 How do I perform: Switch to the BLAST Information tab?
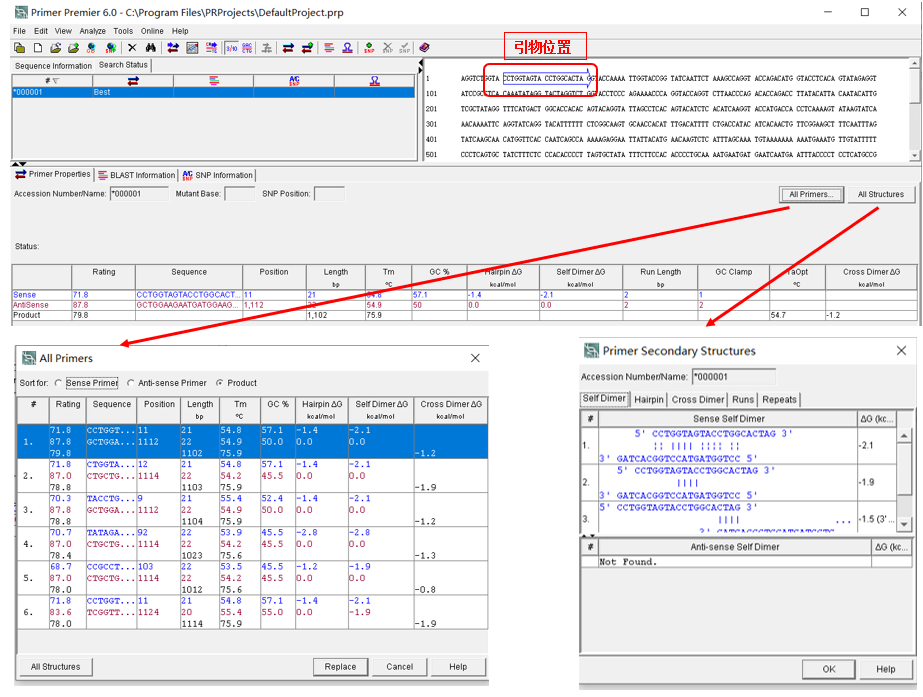pyautogui.click(x=137, y=175)
